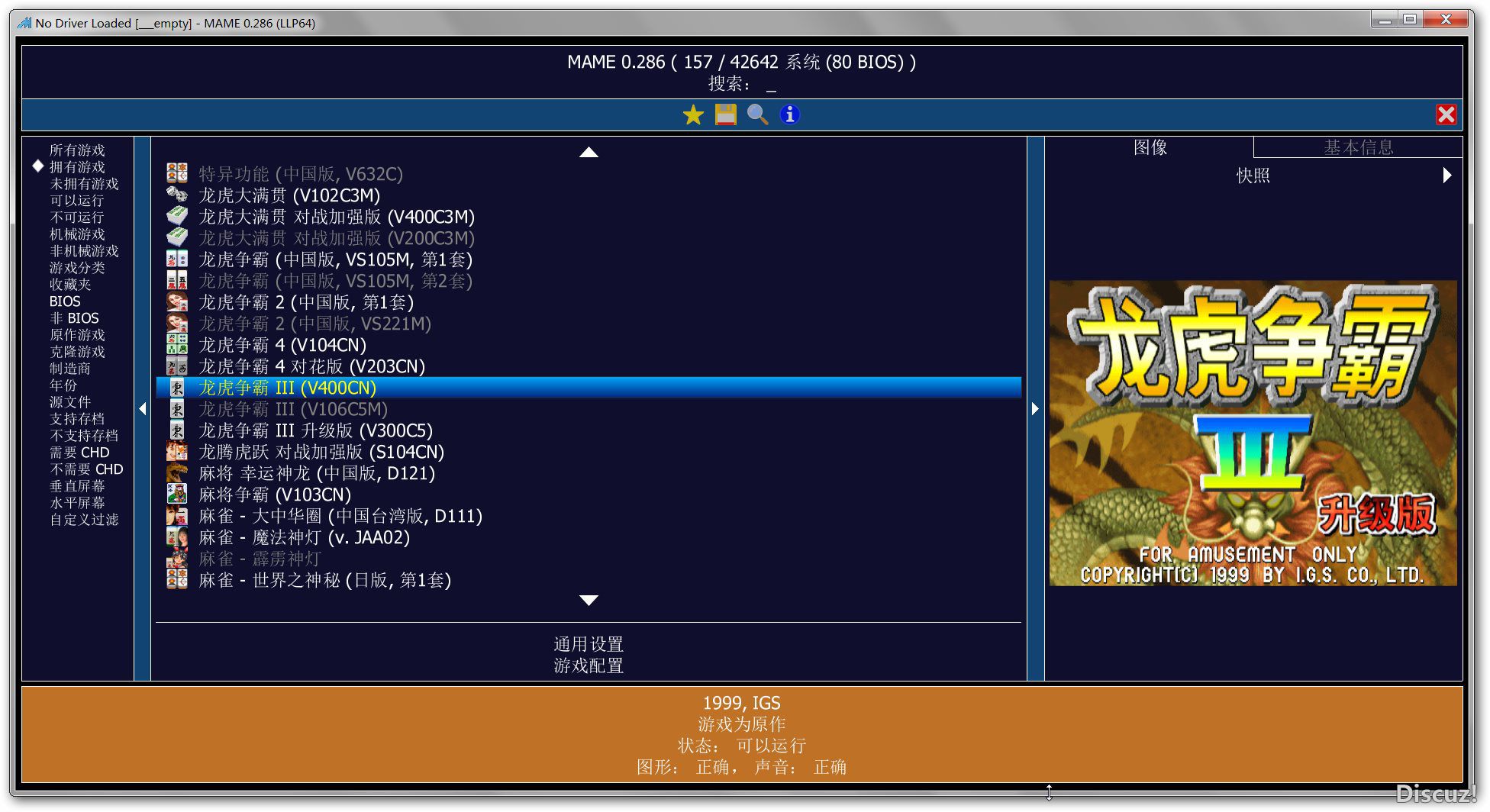Click the blue info icon in toolbar
Viewport: 1490px width, 812px height.
(789, 114)
